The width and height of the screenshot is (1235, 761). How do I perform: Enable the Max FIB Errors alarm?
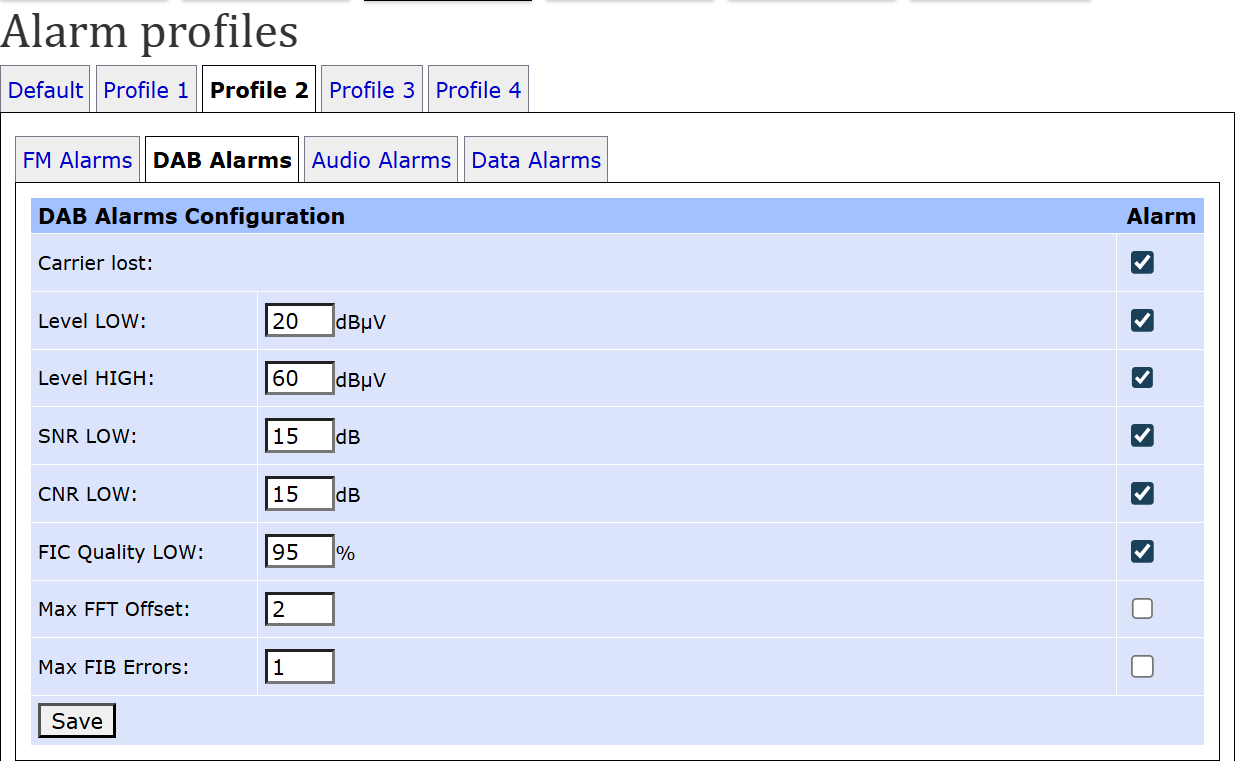tap(1142, 667)
